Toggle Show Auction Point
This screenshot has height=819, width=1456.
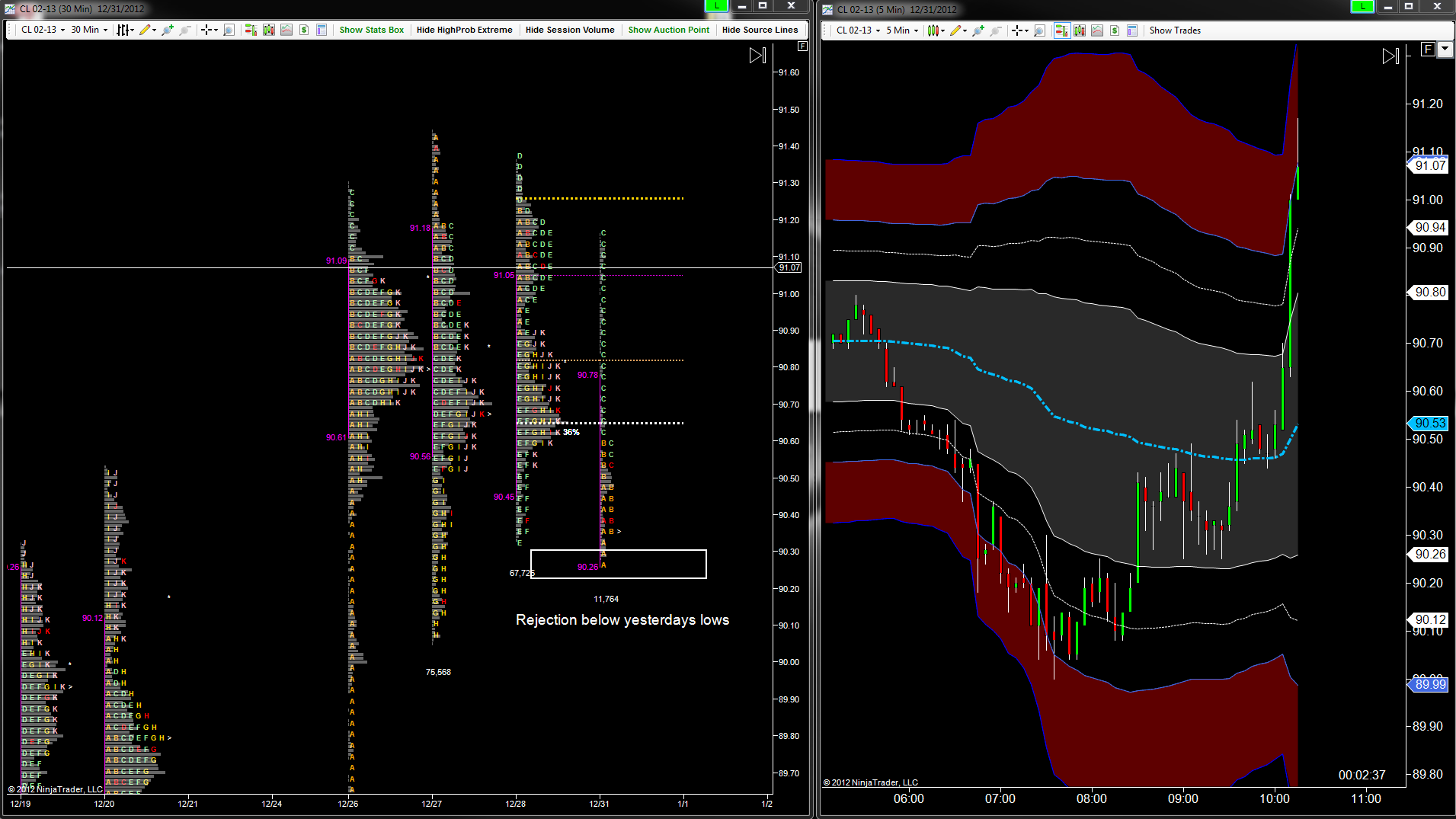point(669,30)
